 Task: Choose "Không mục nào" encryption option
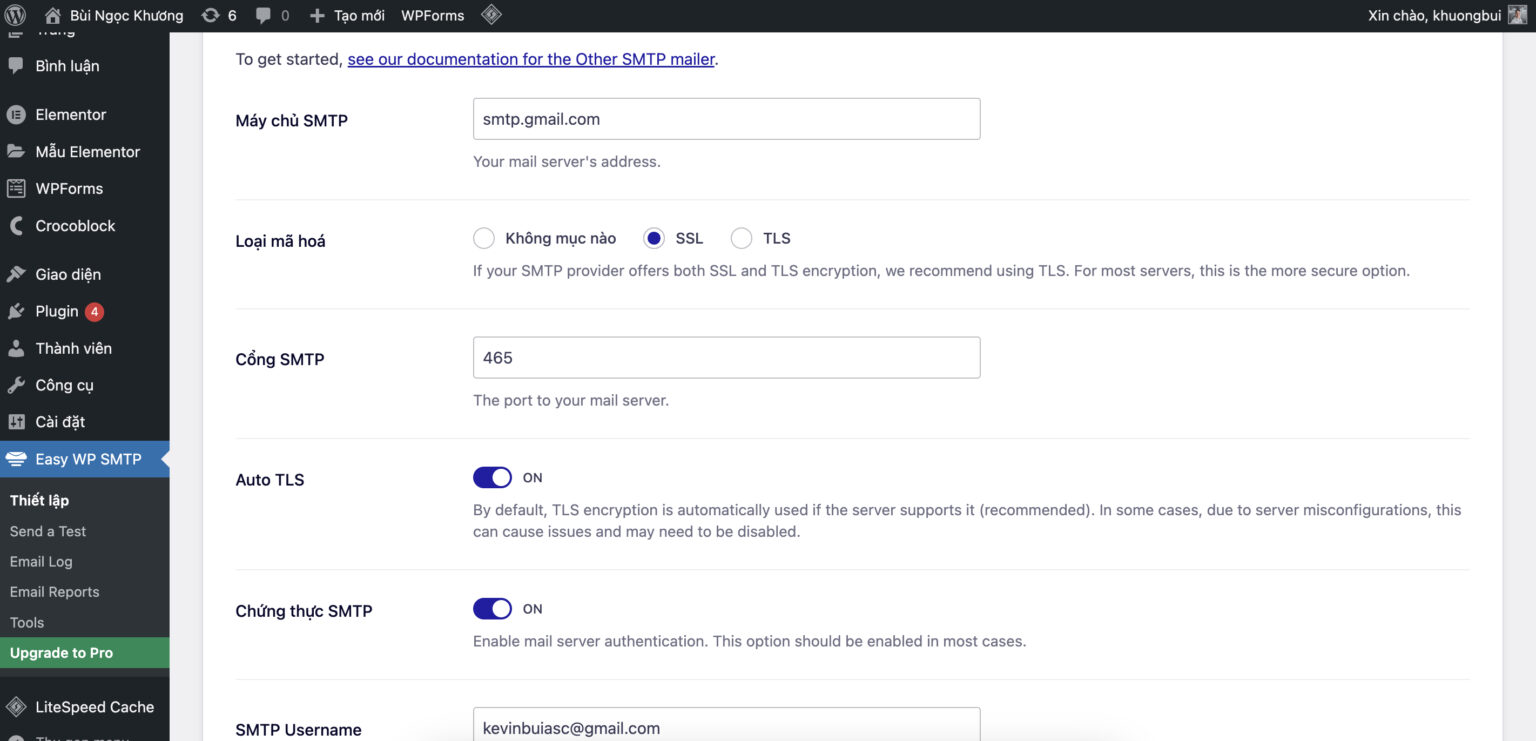[484, 238]
